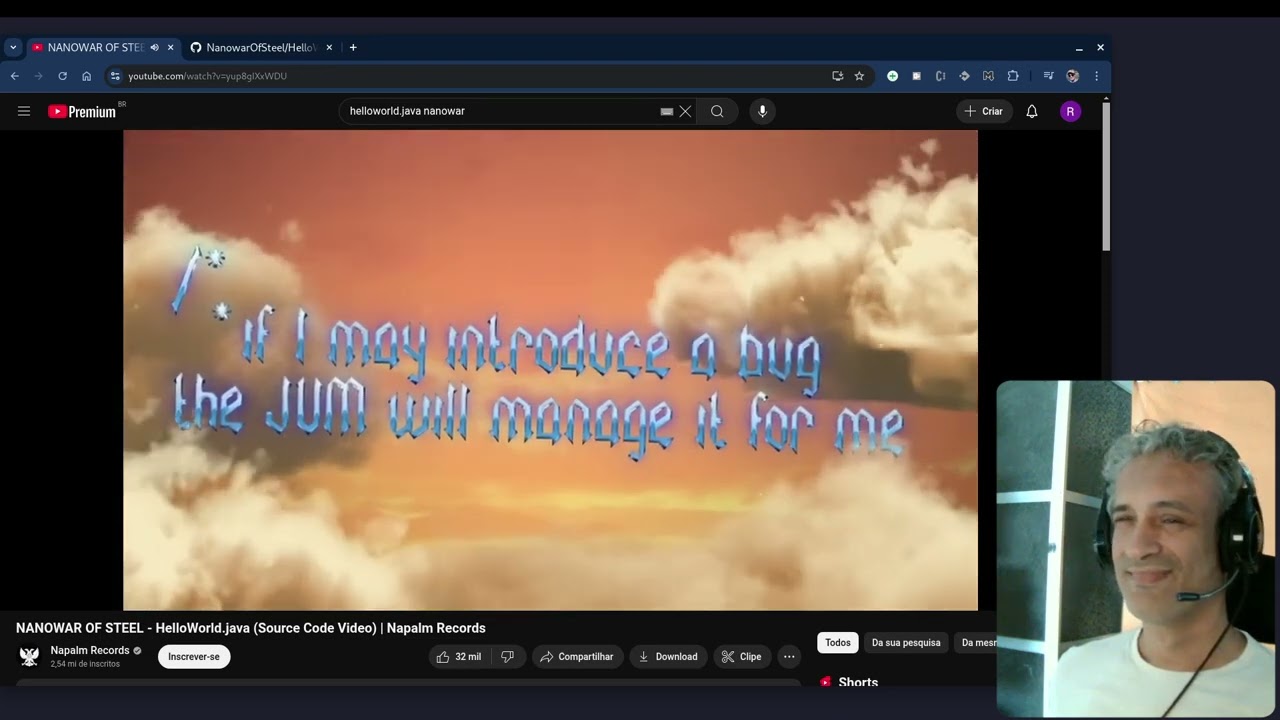This screenshot has height=720, width=1280.
Task: Open the browser three-dot menu
Action: (1096, 76)
